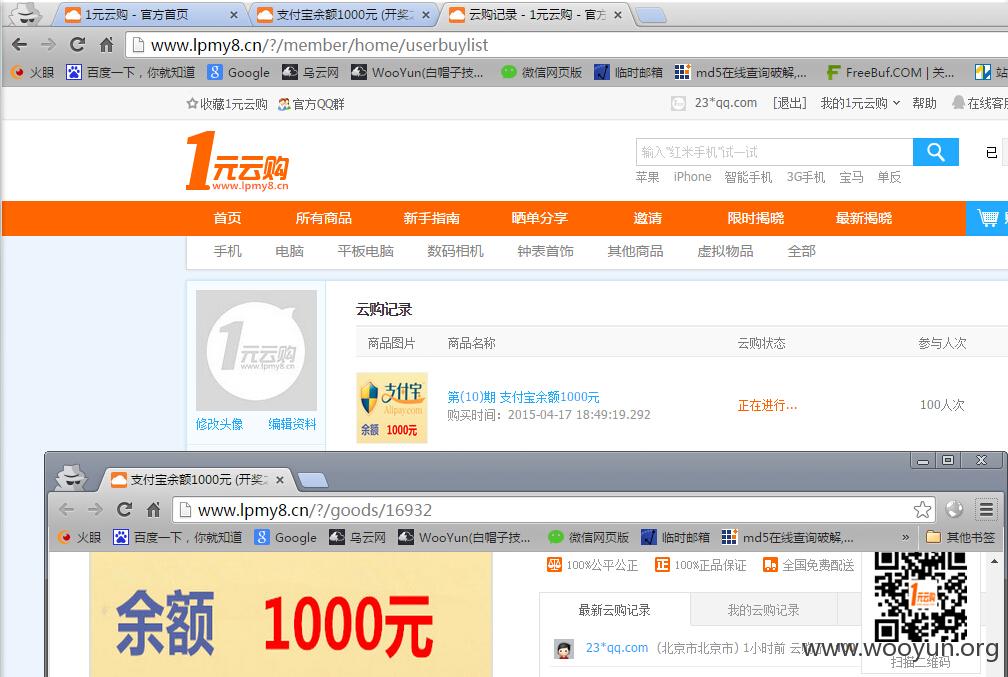Open the 乌云网 bookmark in the back window
The height and width of the screenshot is (677, 1008).
[310, 73]
